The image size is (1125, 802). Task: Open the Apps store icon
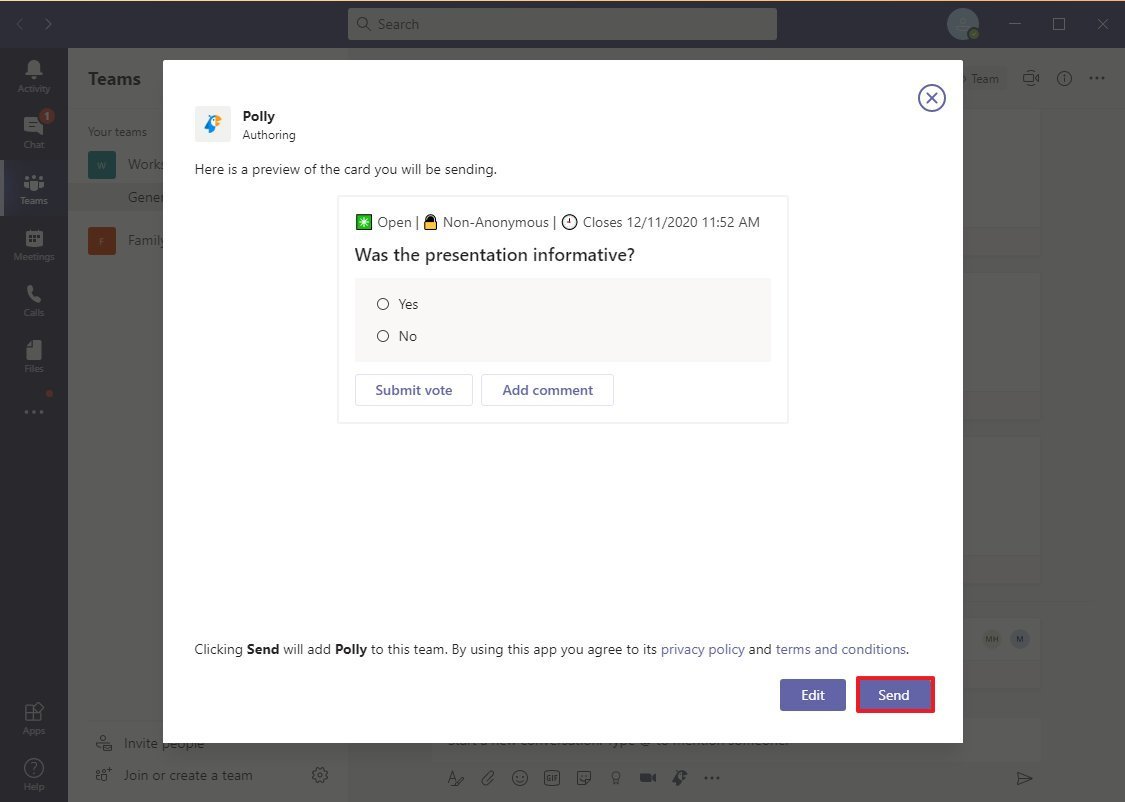[34, 718]
